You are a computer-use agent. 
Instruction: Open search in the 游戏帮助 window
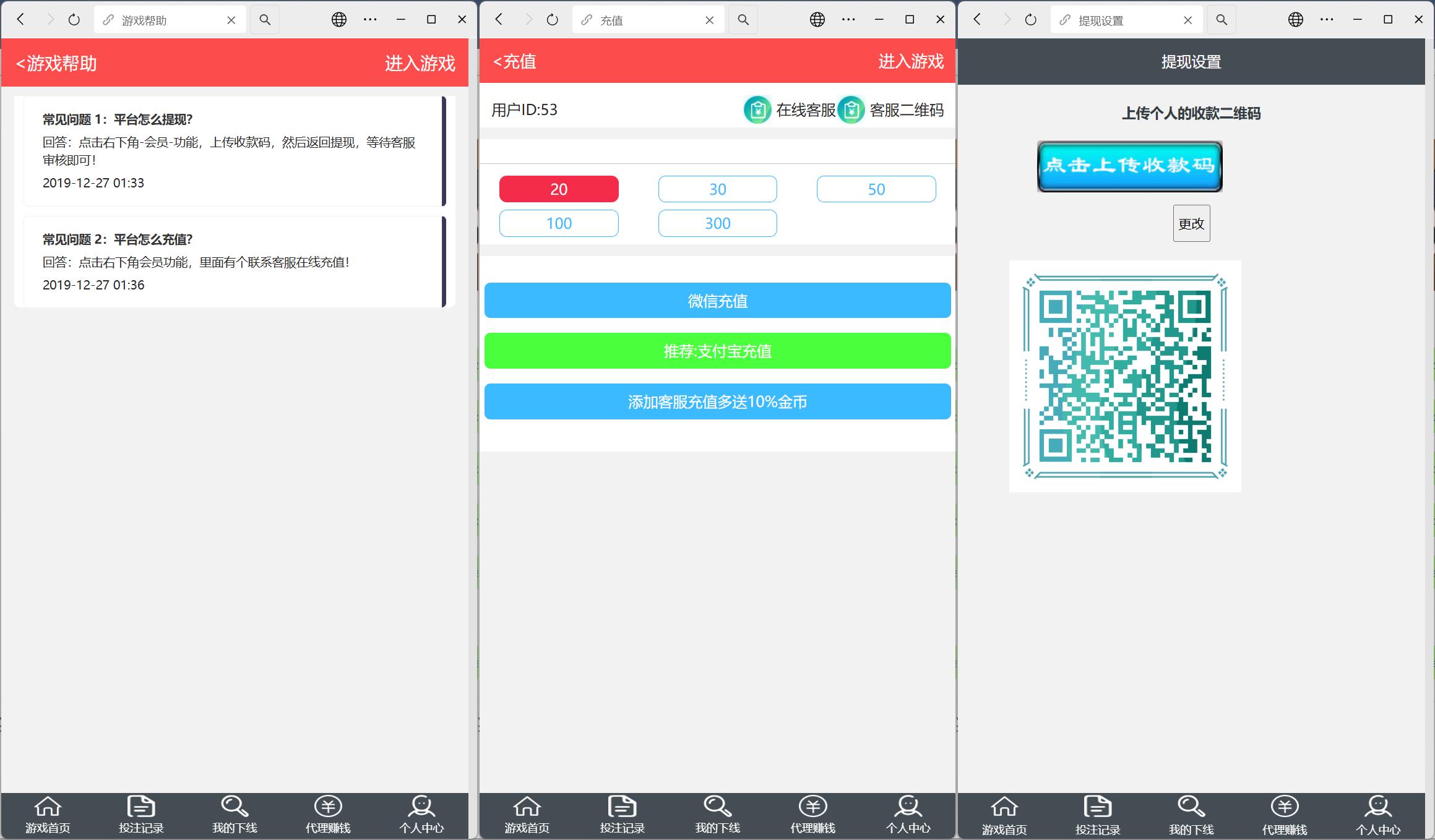(265, 20)
